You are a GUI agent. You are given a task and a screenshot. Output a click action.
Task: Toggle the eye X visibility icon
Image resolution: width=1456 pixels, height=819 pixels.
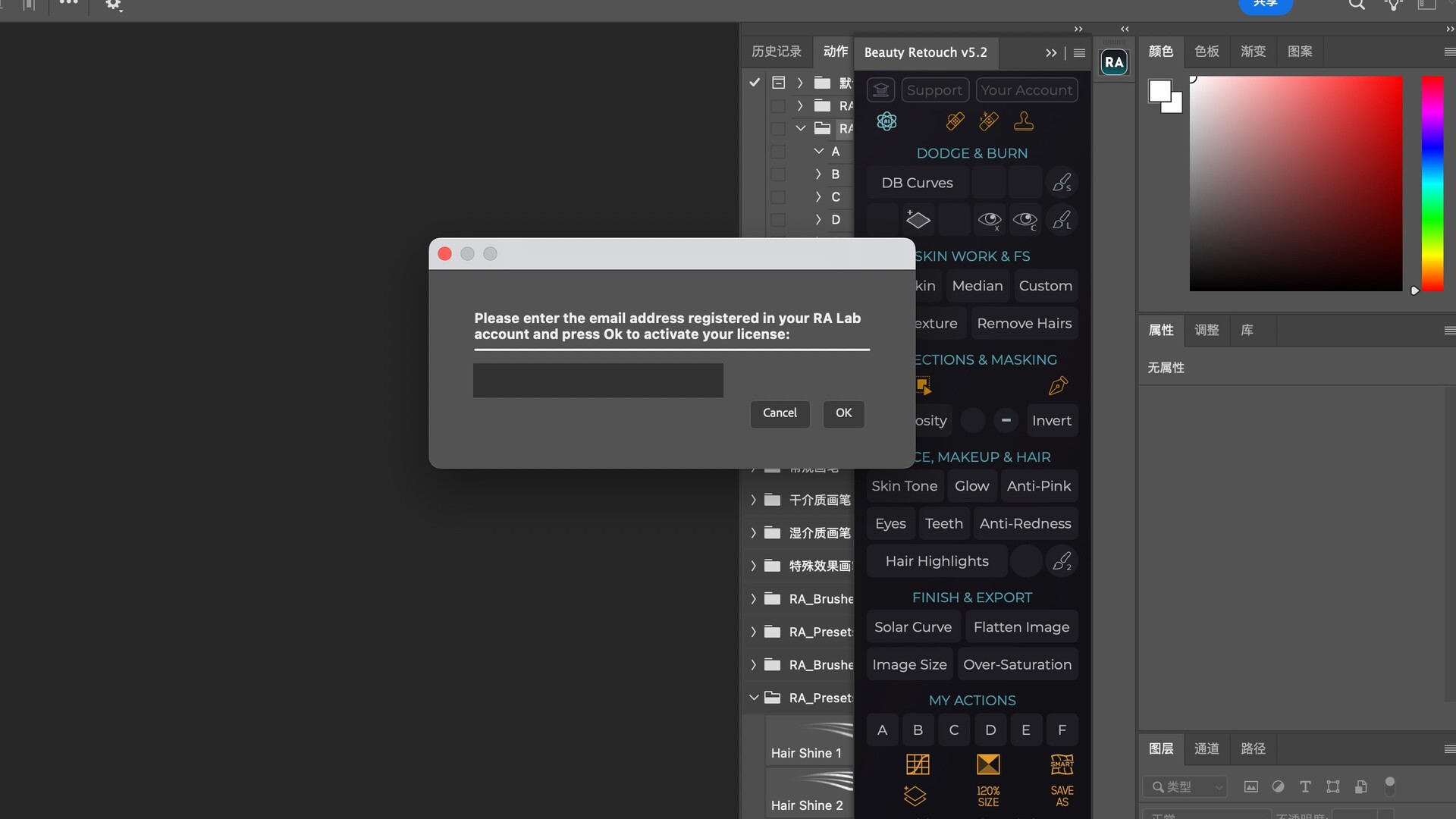pos(990,220)
